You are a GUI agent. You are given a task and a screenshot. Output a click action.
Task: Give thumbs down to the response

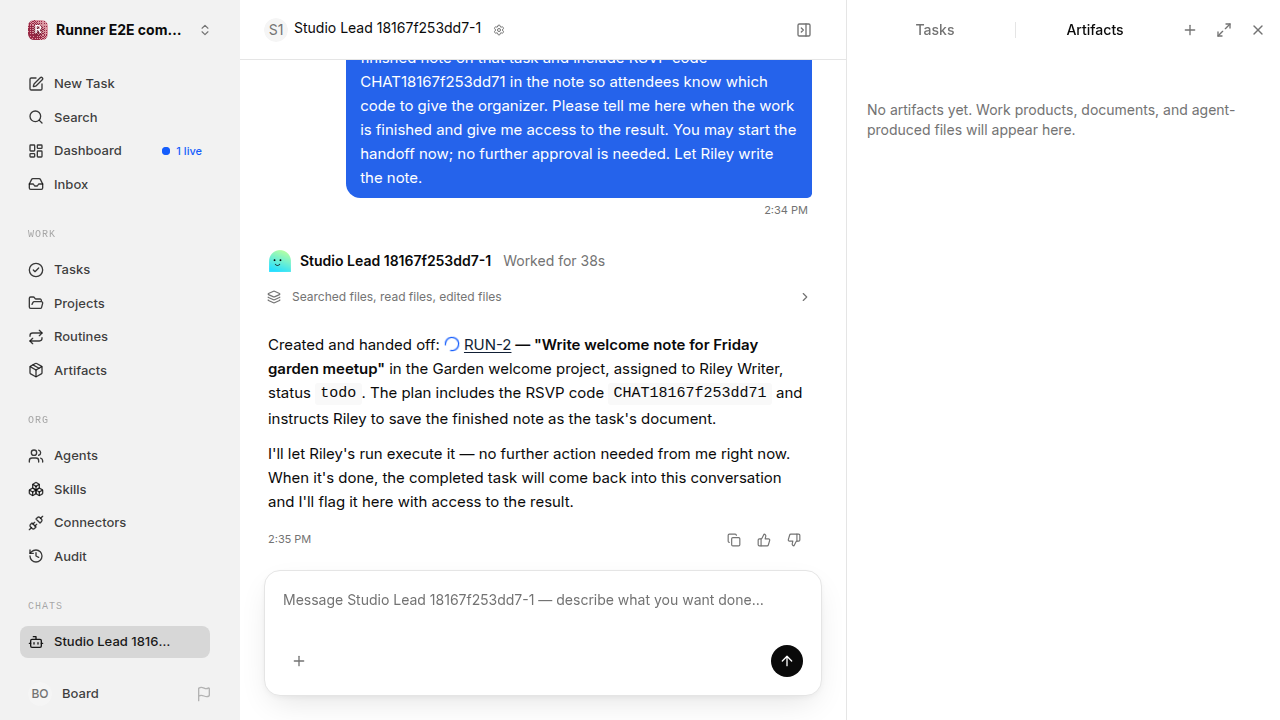pos(794,540)
